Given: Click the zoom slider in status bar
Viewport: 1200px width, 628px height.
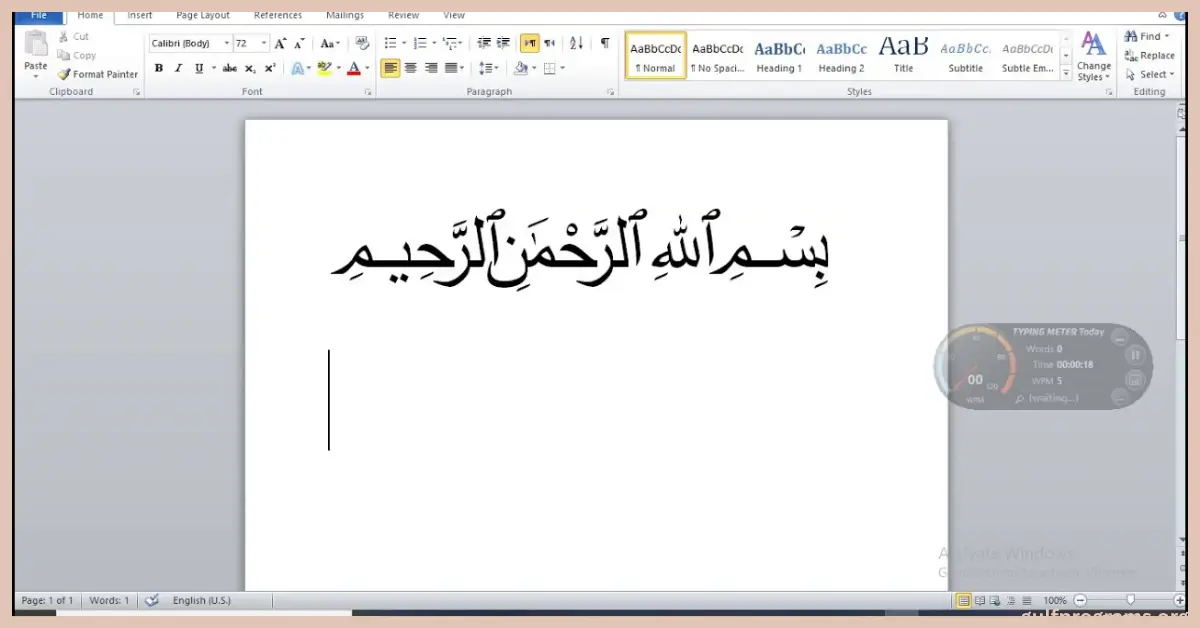Looking at the screenshot, I should [1130, 600].
